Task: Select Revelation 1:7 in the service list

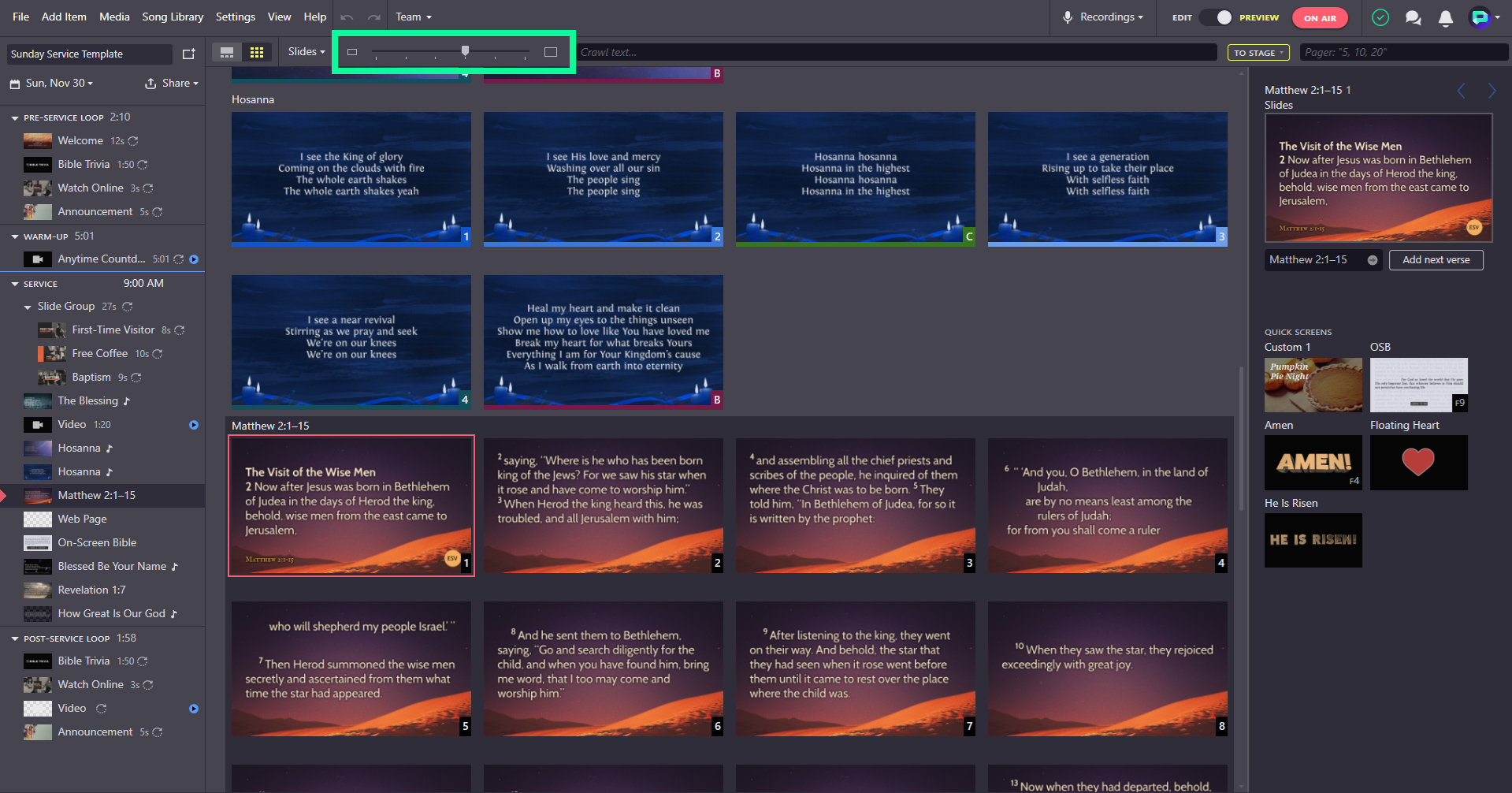Action: point(102,590)
